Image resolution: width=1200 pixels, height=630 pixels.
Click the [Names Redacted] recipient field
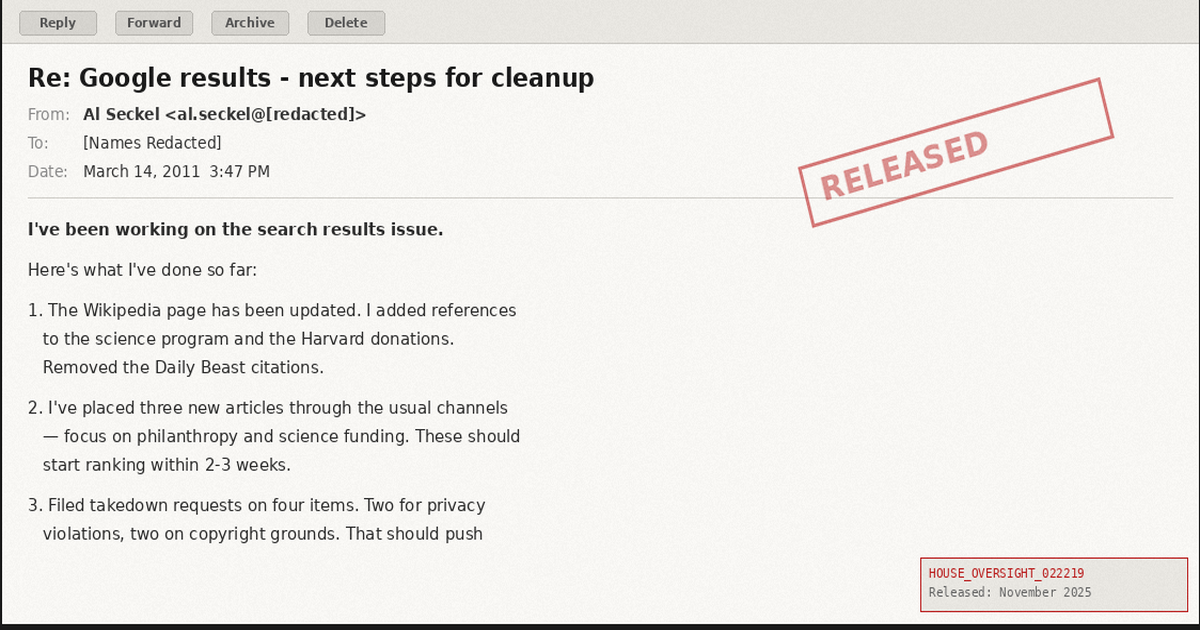[152, 143]
